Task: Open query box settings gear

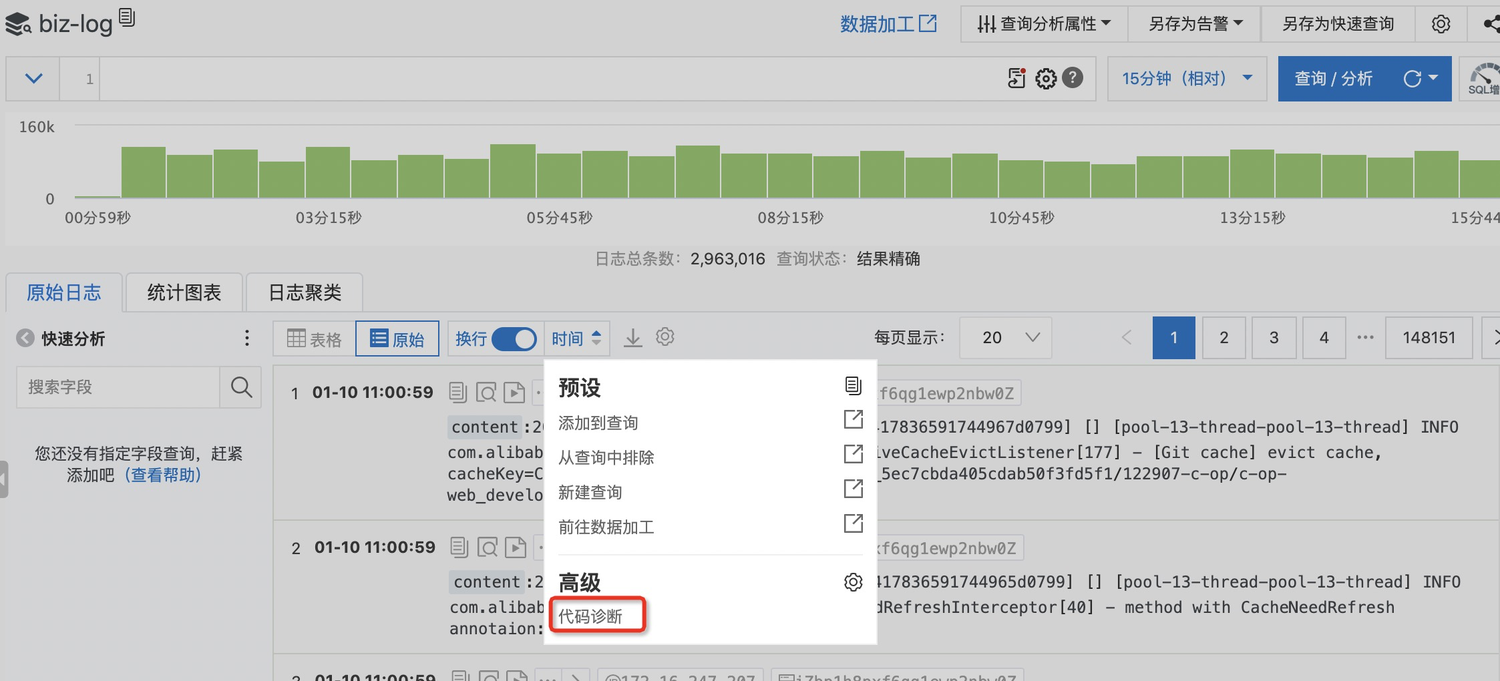Action: pyautogui.click(x=1046, y=78)
